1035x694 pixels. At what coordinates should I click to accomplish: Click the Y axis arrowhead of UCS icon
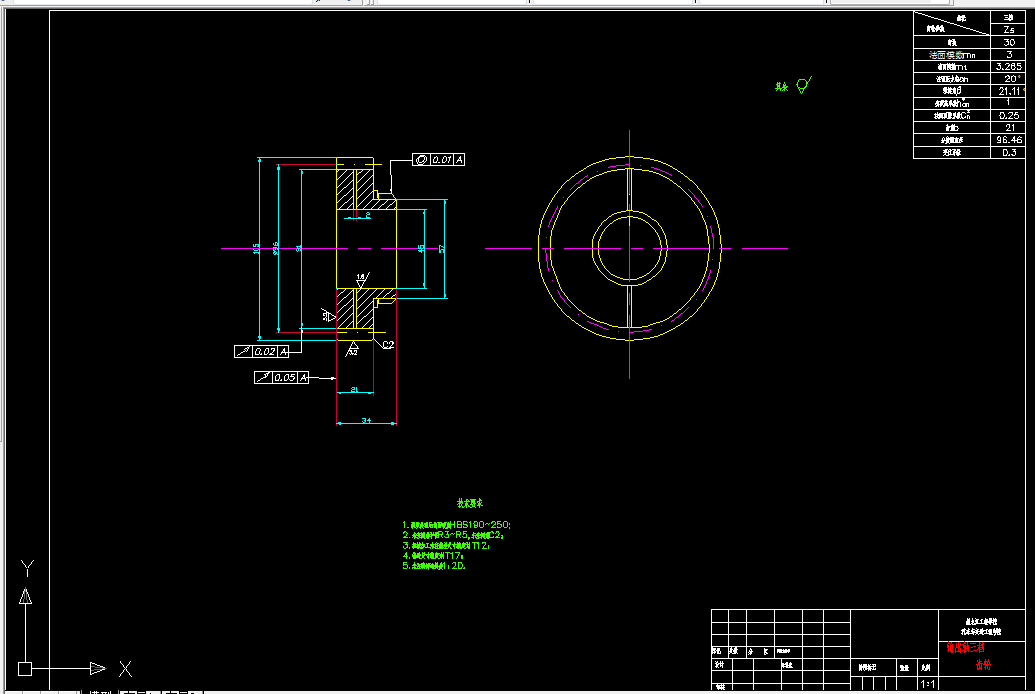pyautogui.click(x=25, y=596)
